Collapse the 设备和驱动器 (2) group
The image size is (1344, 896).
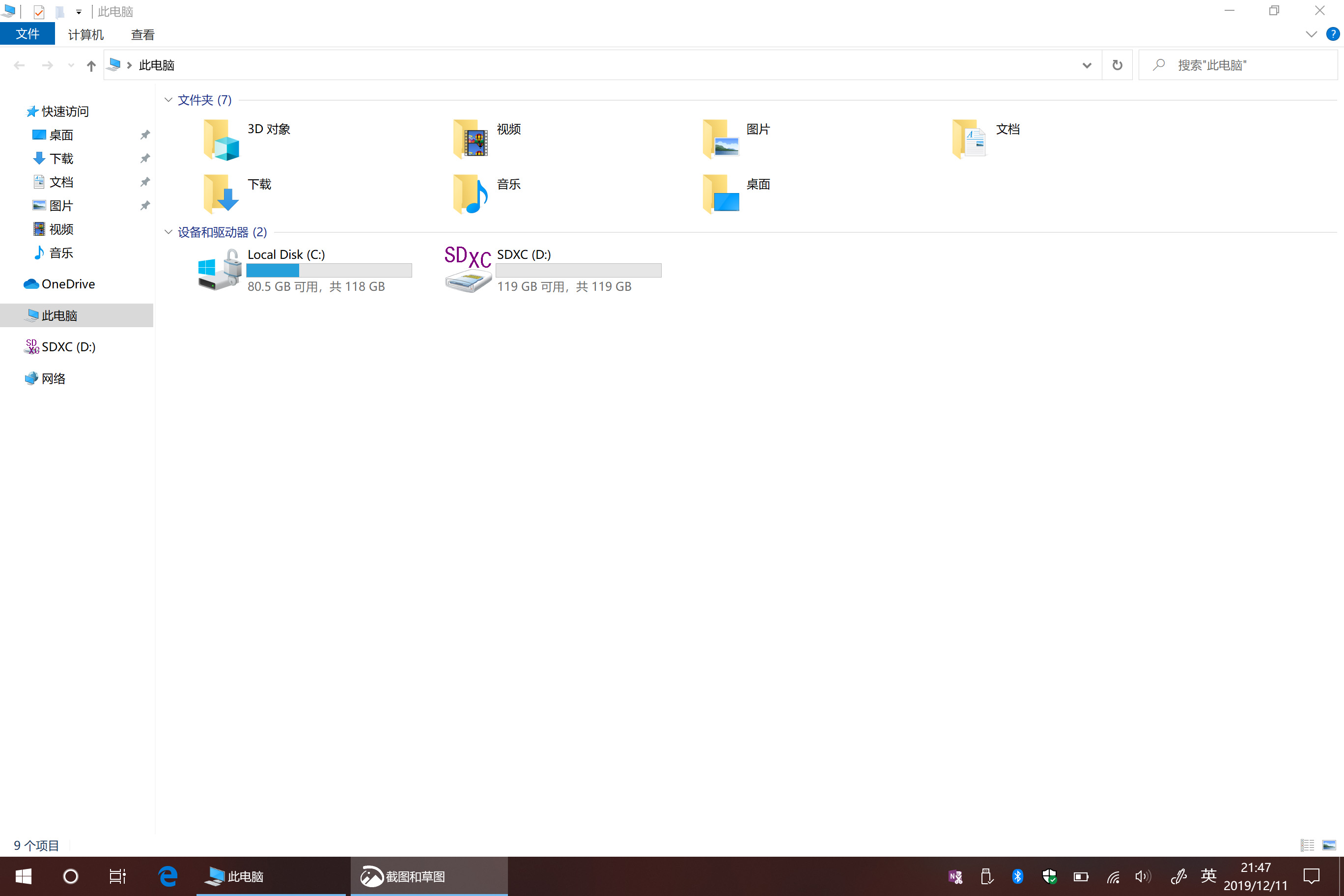coord(168,232)
